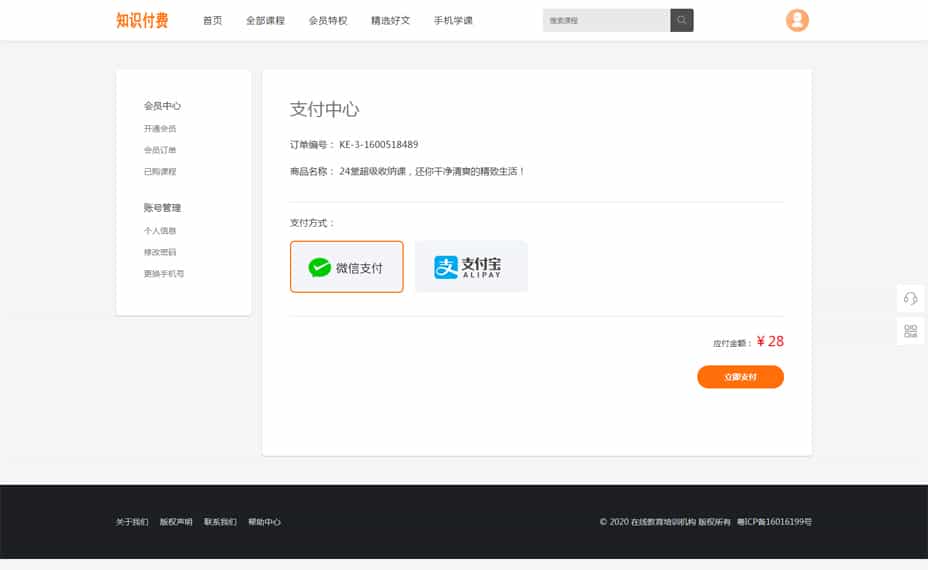Image resolution: width=928 pixels, height=570 pixels.
Task: Click the 会员中心 sidebar heading
Action: (x=162, y=106)
